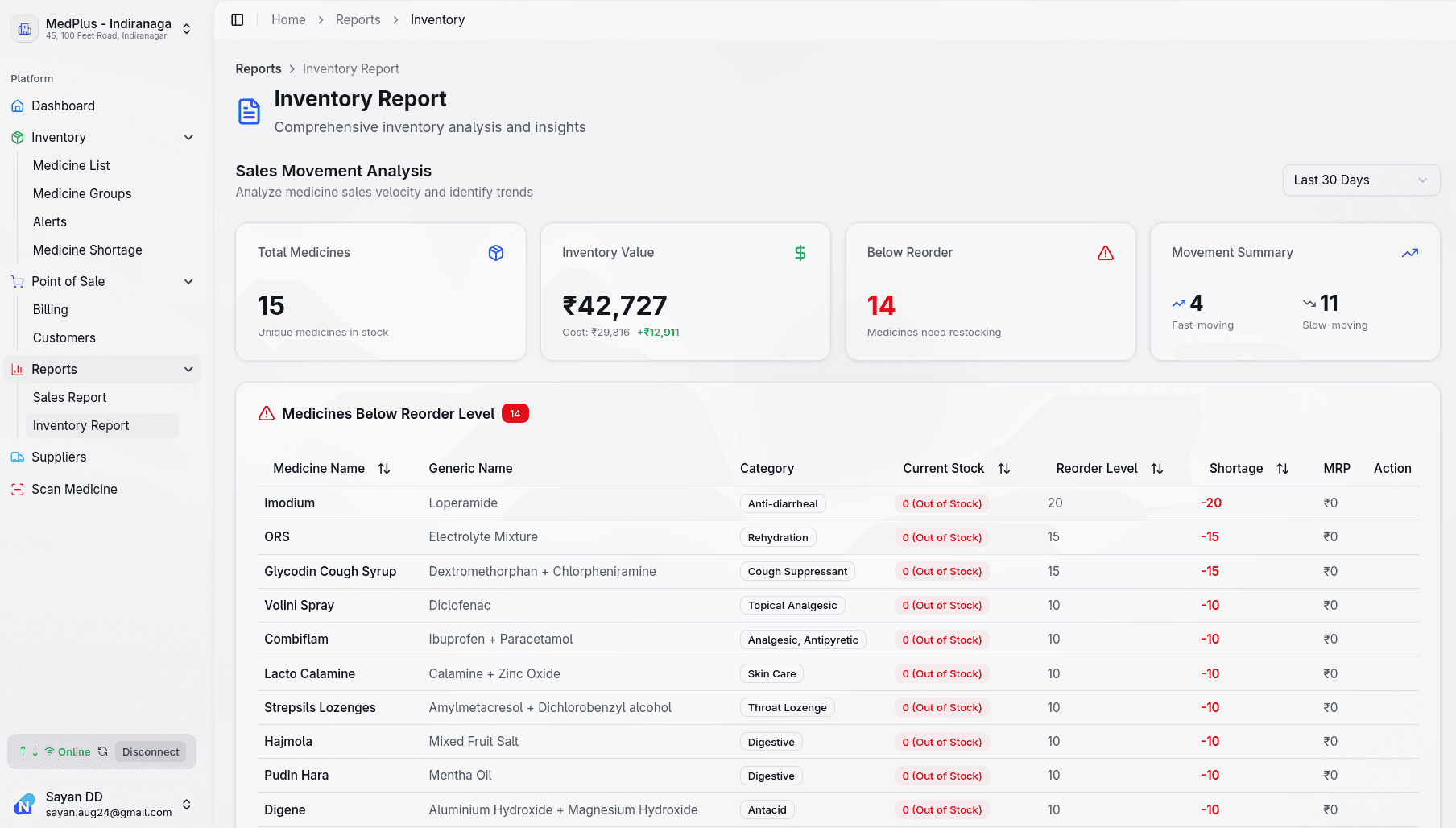This screenshot has width=1456, height=828.
Task: Click the Total Medicines card
Action: pyautogui.click(x=381, y=292)
